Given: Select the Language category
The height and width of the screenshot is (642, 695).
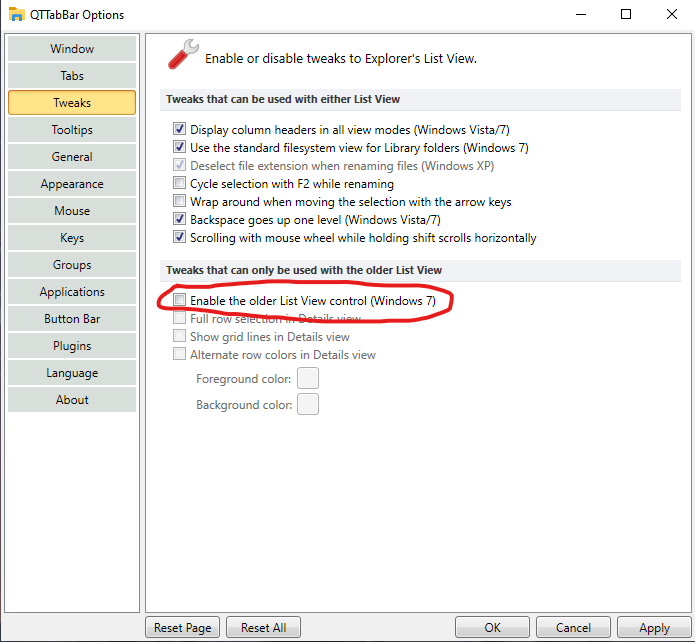Looking at the screenshot, I should tap(72, 373).
